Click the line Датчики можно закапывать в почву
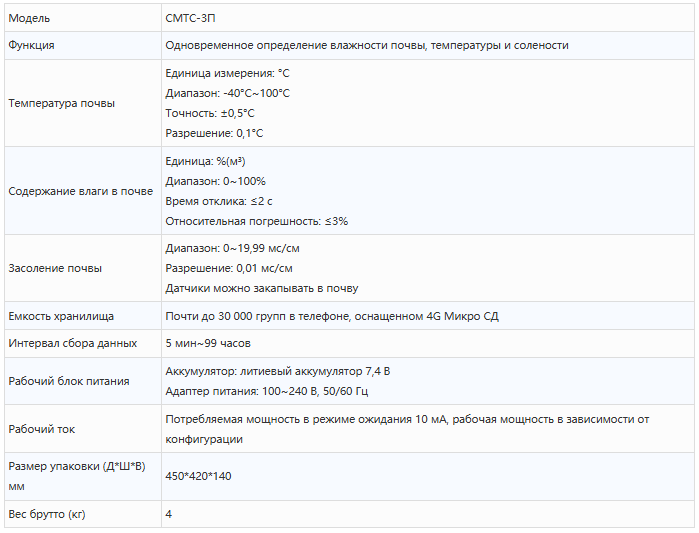The image size is (699, 533). tap(261, 288)
